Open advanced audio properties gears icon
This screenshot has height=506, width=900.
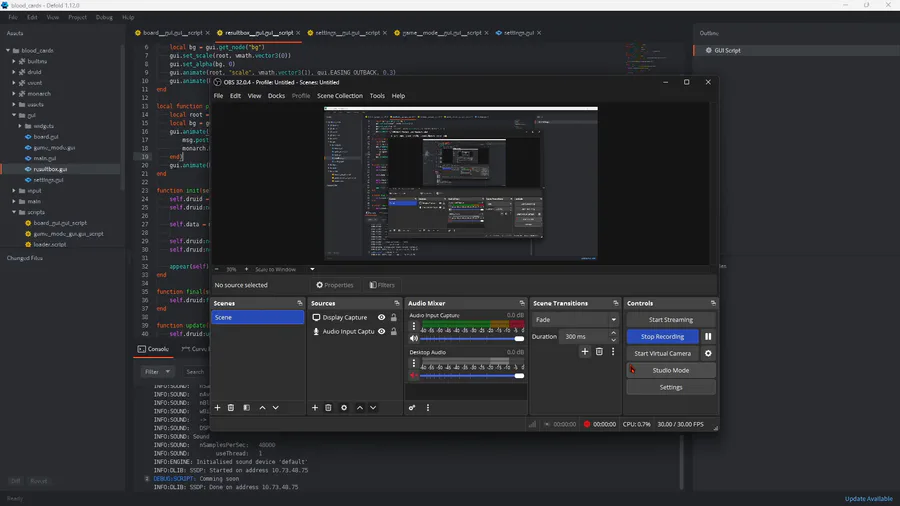(x=412, y=408)
